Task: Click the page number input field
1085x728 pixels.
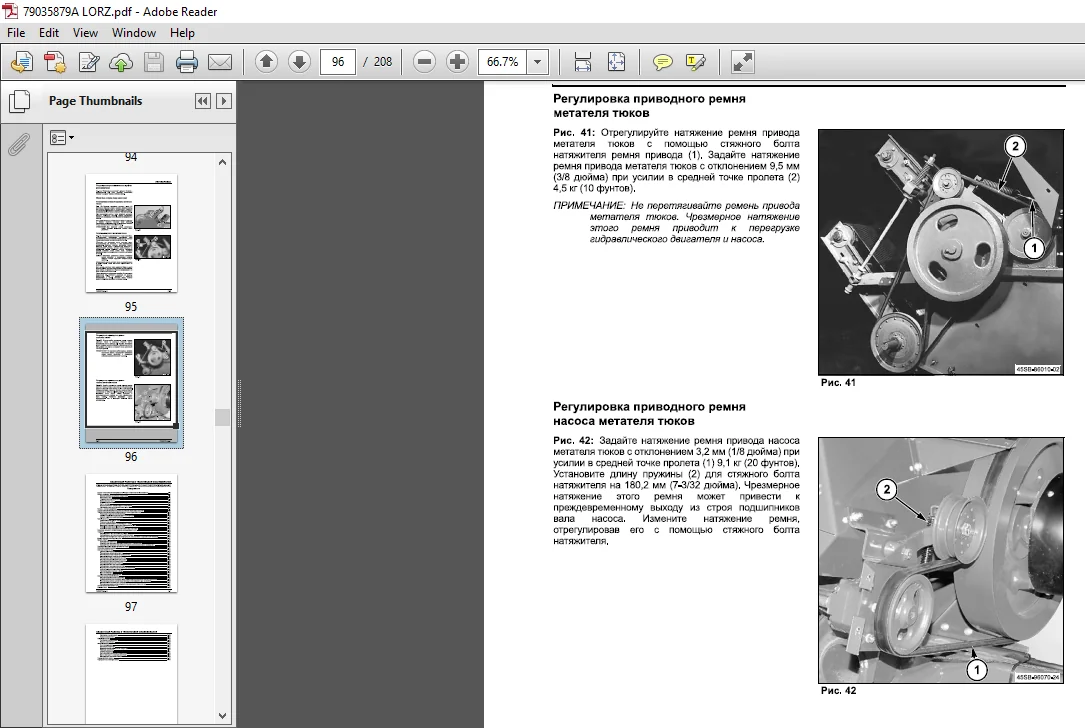Action: (338, 62)
